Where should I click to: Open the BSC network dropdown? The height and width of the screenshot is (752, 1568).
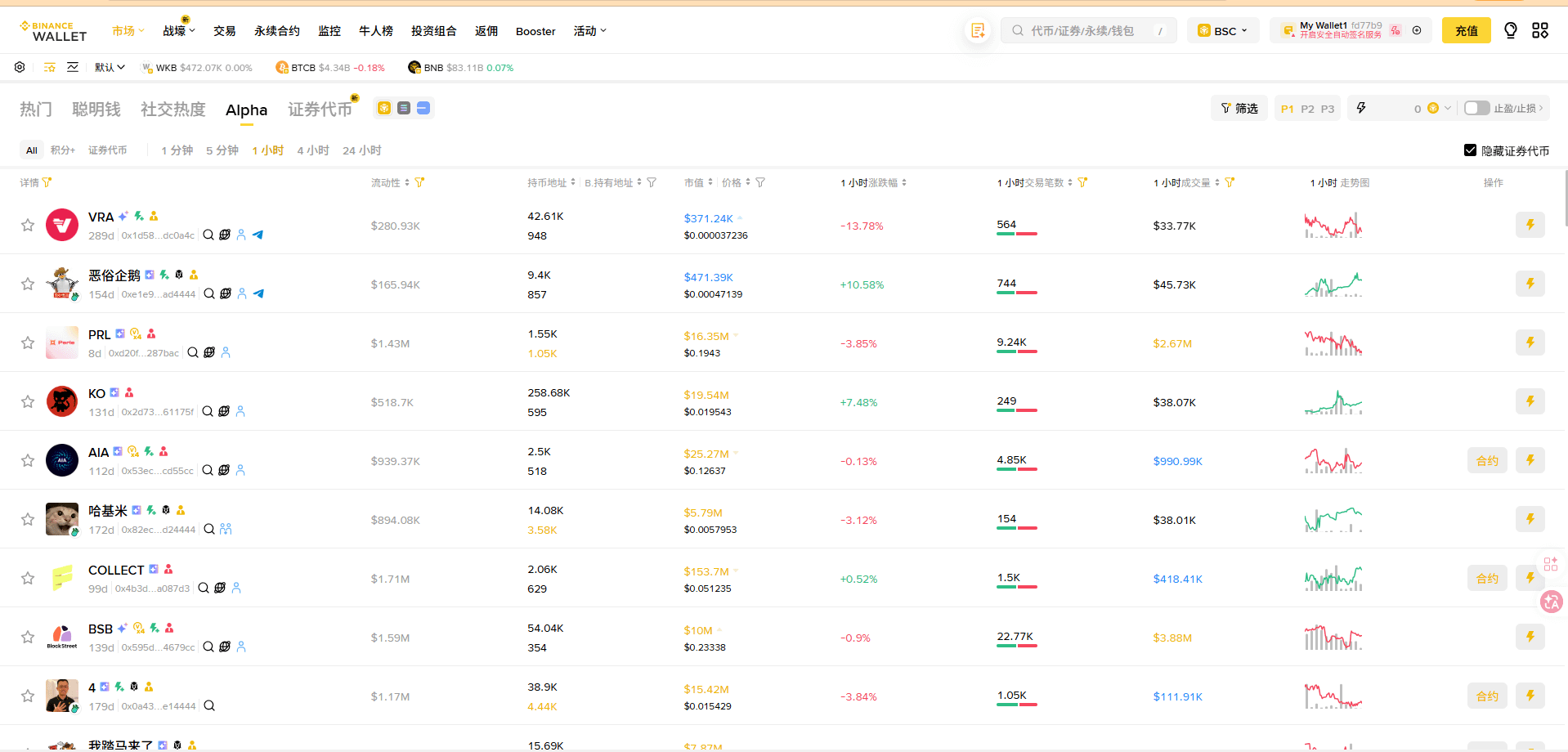click(1223, 30)
